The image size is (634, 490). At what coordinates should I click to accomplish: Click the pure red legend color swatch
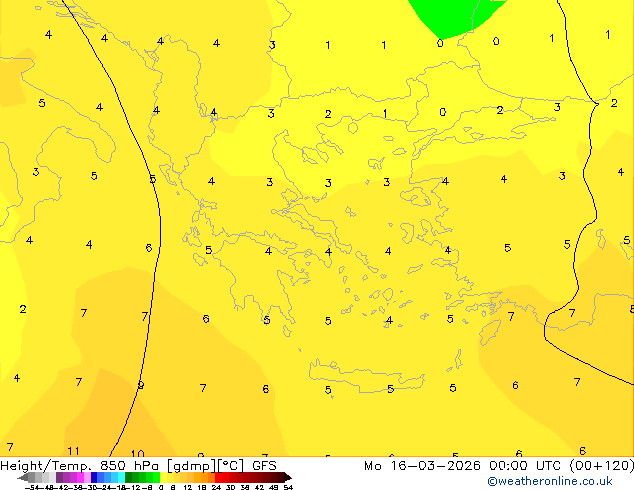[219, 477]
